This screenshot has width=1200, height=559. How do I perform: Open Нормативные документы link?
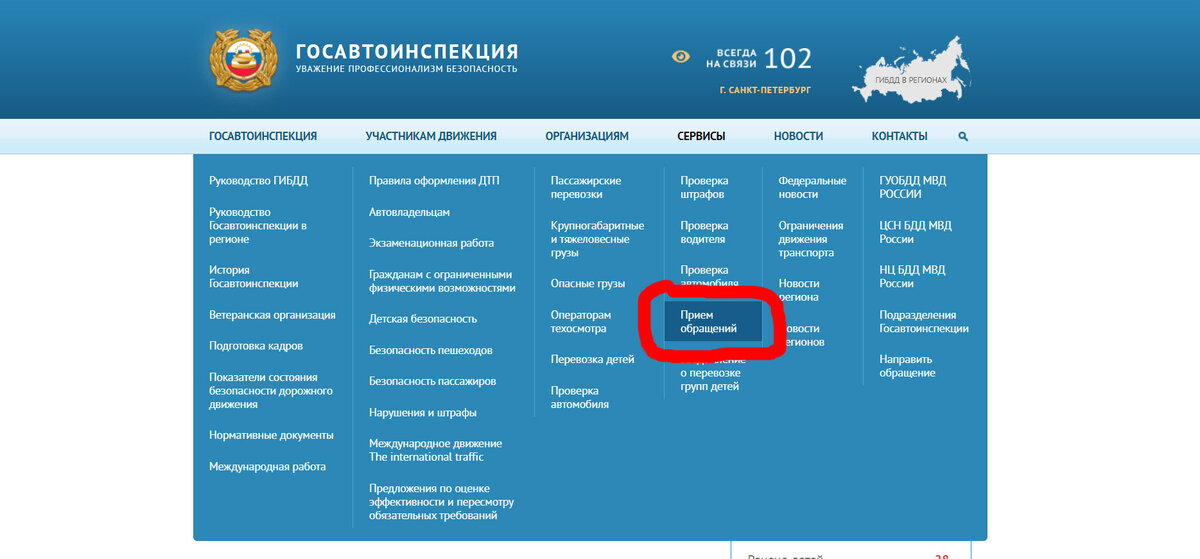point(271,436)
